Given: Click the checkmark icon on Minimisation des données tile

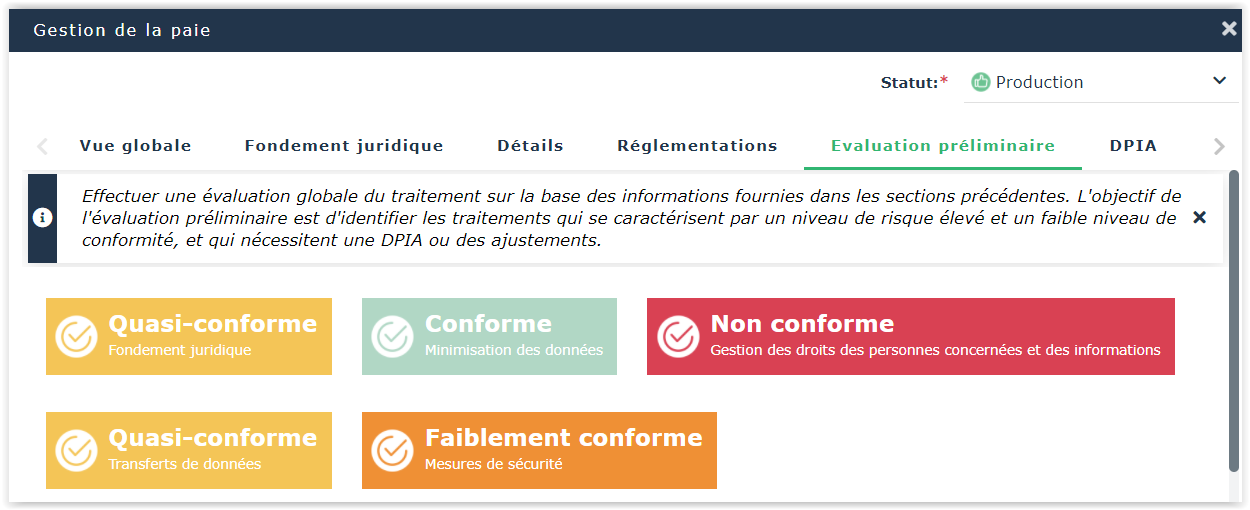Looking at the screenshot, I should click(x=393, y=337).
